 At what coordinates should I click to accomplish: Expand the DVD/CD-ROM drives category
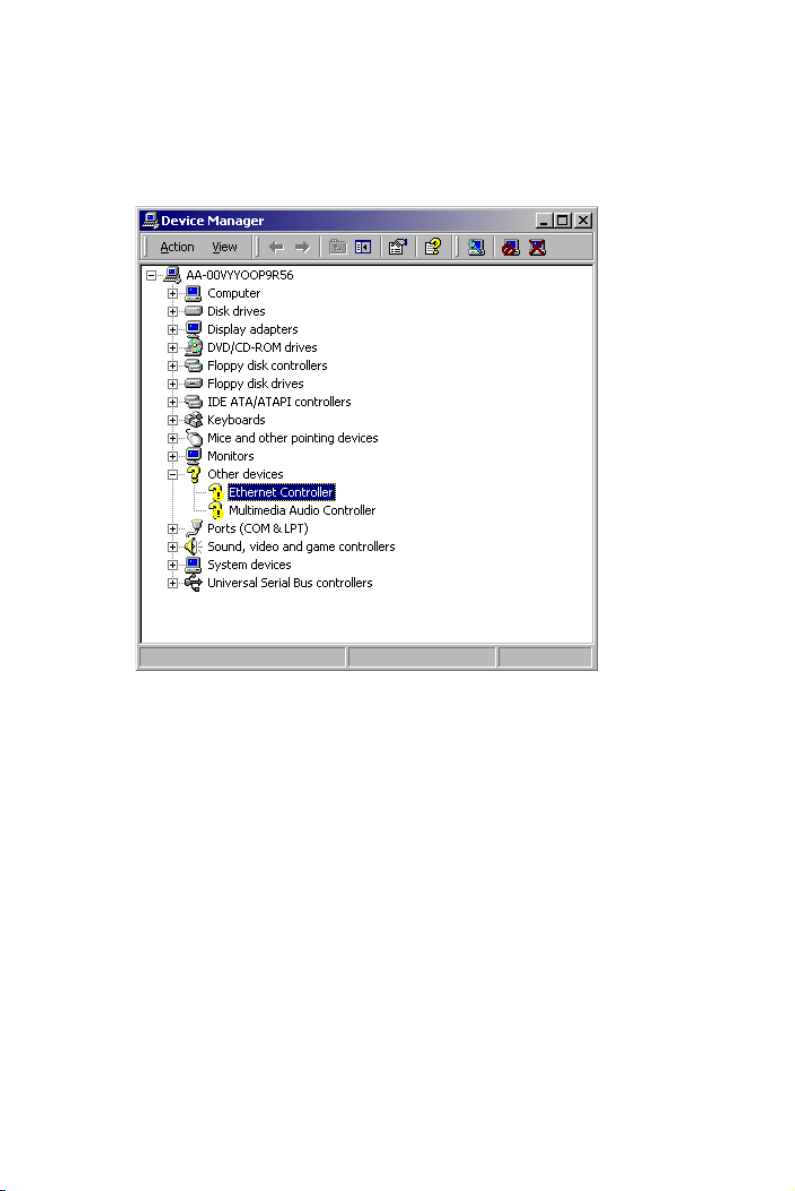point(172,348)
